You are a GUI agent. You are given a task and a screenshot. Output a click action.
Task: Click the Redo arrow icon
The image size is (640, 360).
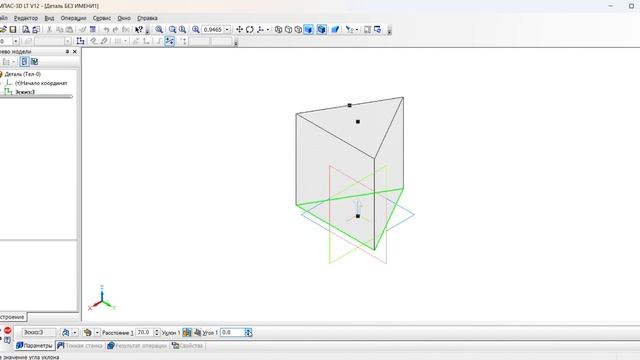116,29
